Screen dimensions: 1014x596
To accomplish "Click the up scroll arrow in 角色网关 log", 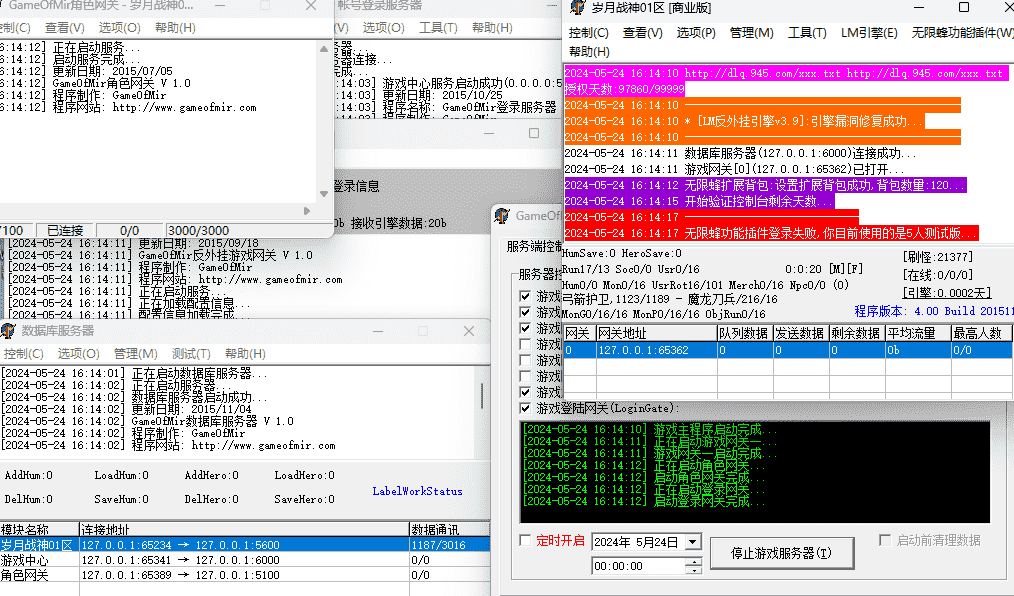I will click(324, 48).
